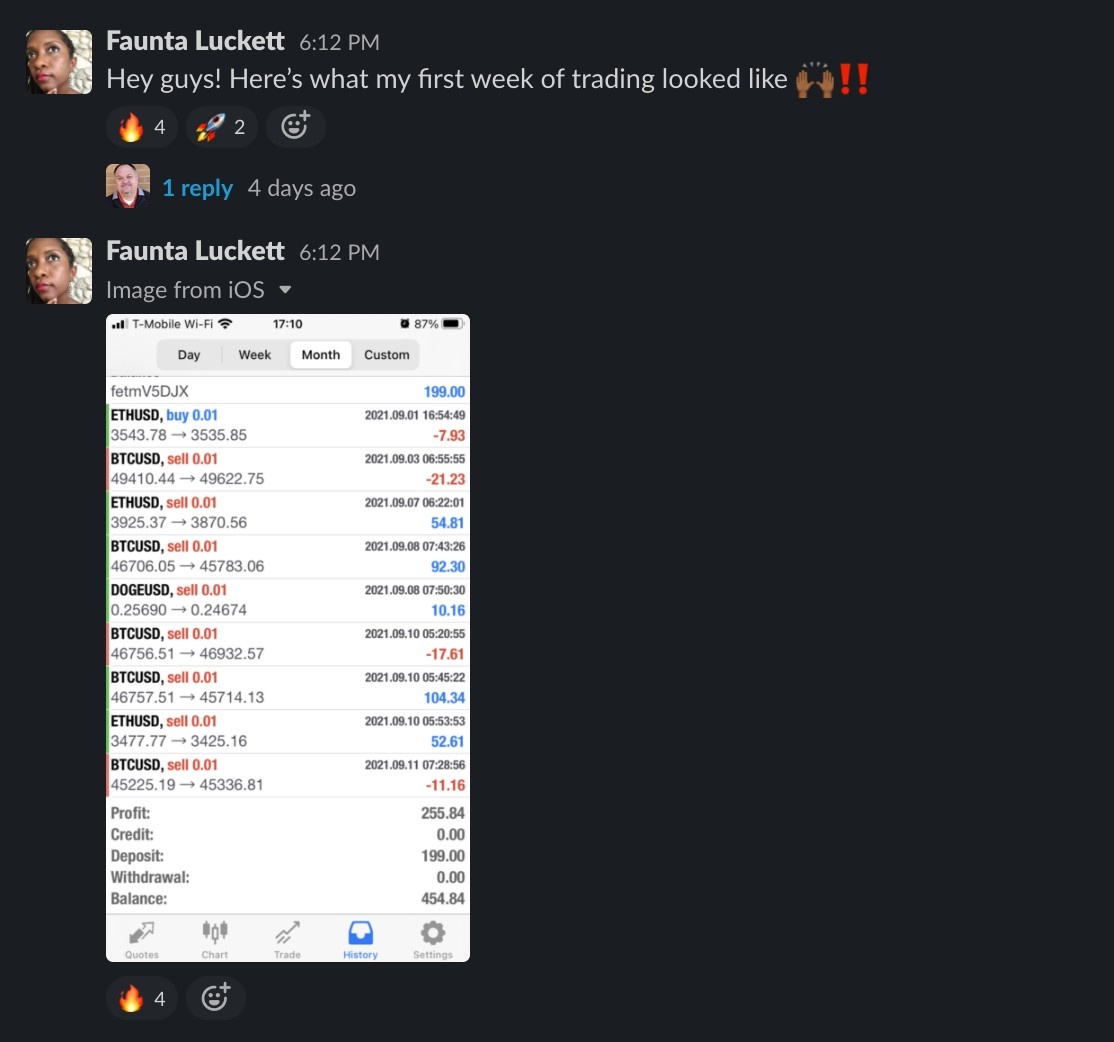
Task: Toggle fire reaction under the image
Action: [x=141, y=999]
